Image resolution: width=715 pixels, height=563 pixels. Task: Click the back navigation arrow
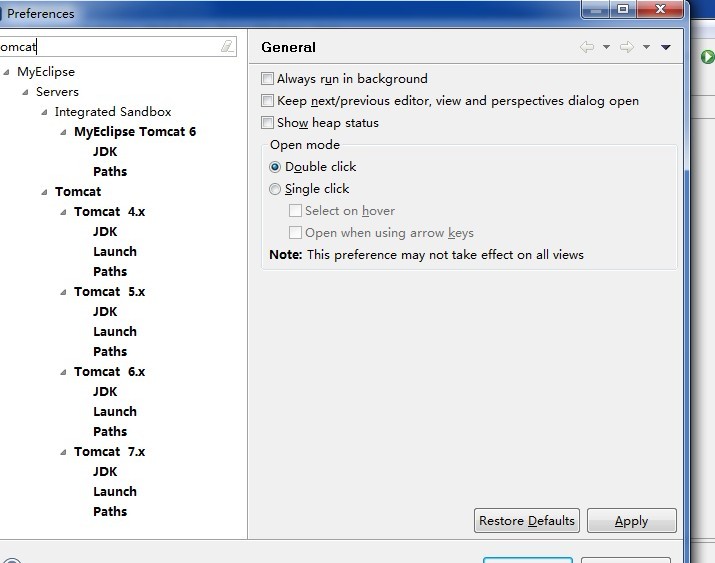click(x=587, y=47)
